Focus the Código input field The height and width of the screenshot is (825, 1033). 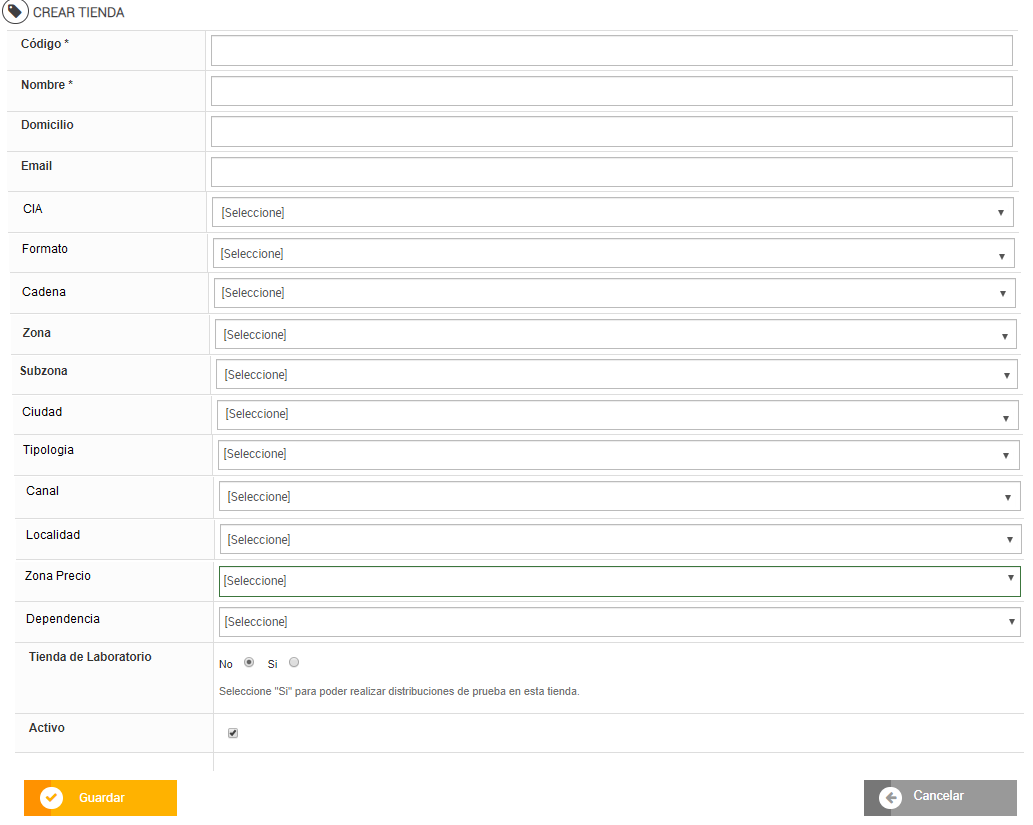click(x=611, y=51)
